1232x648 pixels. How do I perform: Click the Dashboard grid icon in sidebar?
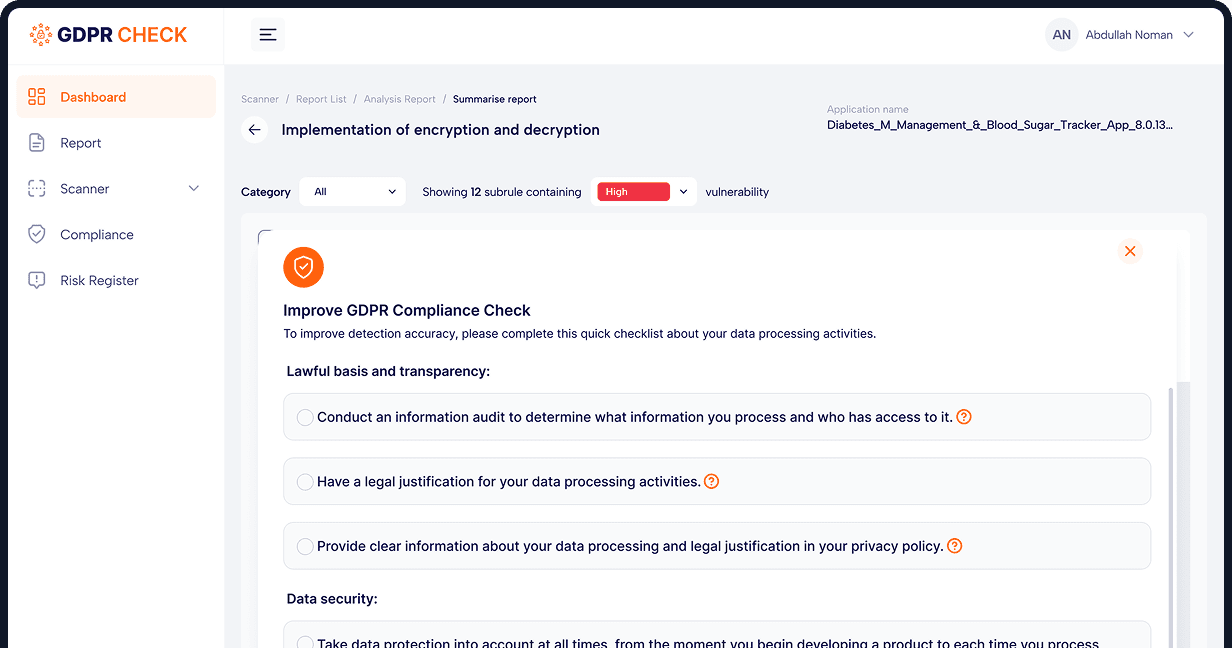point(37,96)
